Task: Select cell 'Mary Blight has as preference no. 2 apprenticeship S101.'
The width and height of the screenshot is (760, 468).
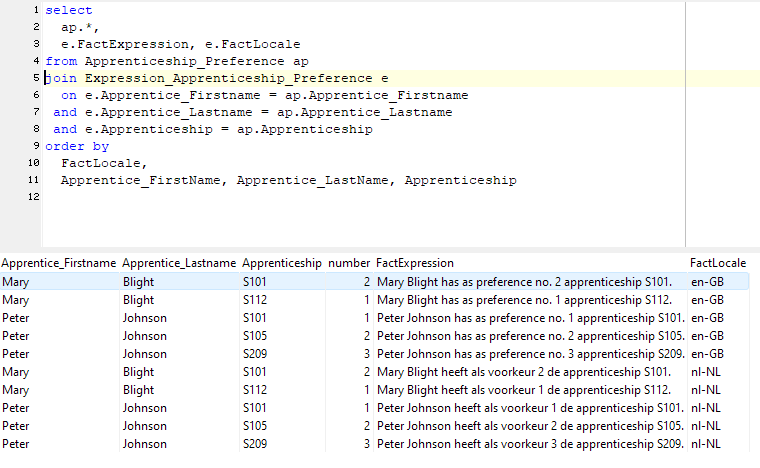Action: [x=524, y=282]
